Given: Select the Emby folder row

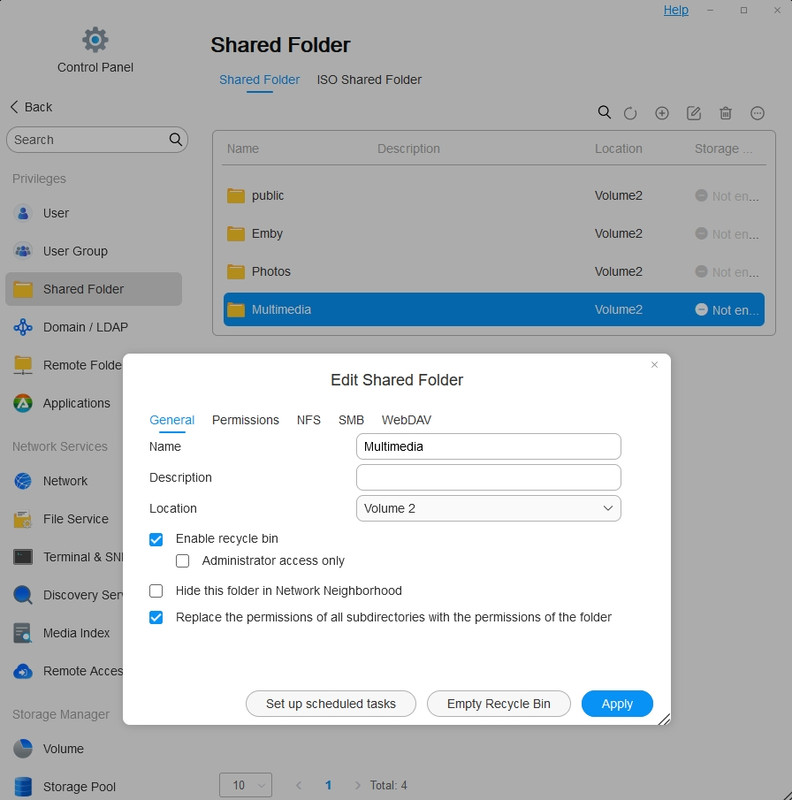Looking at the screenshot, I should click(x=493, y=234).
